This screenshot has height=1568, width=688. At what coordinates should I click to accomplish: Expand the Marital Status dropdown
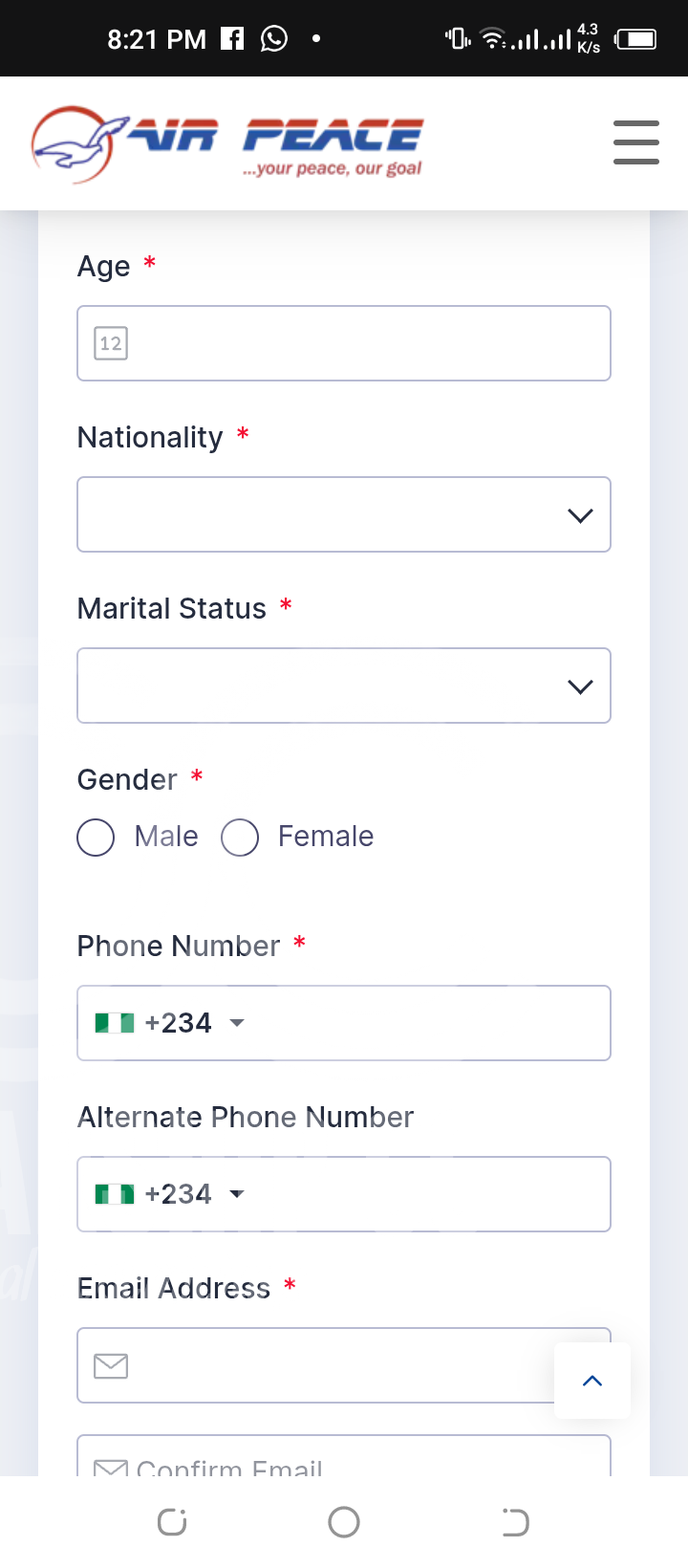pyautogui.click(x=344, y=686)
